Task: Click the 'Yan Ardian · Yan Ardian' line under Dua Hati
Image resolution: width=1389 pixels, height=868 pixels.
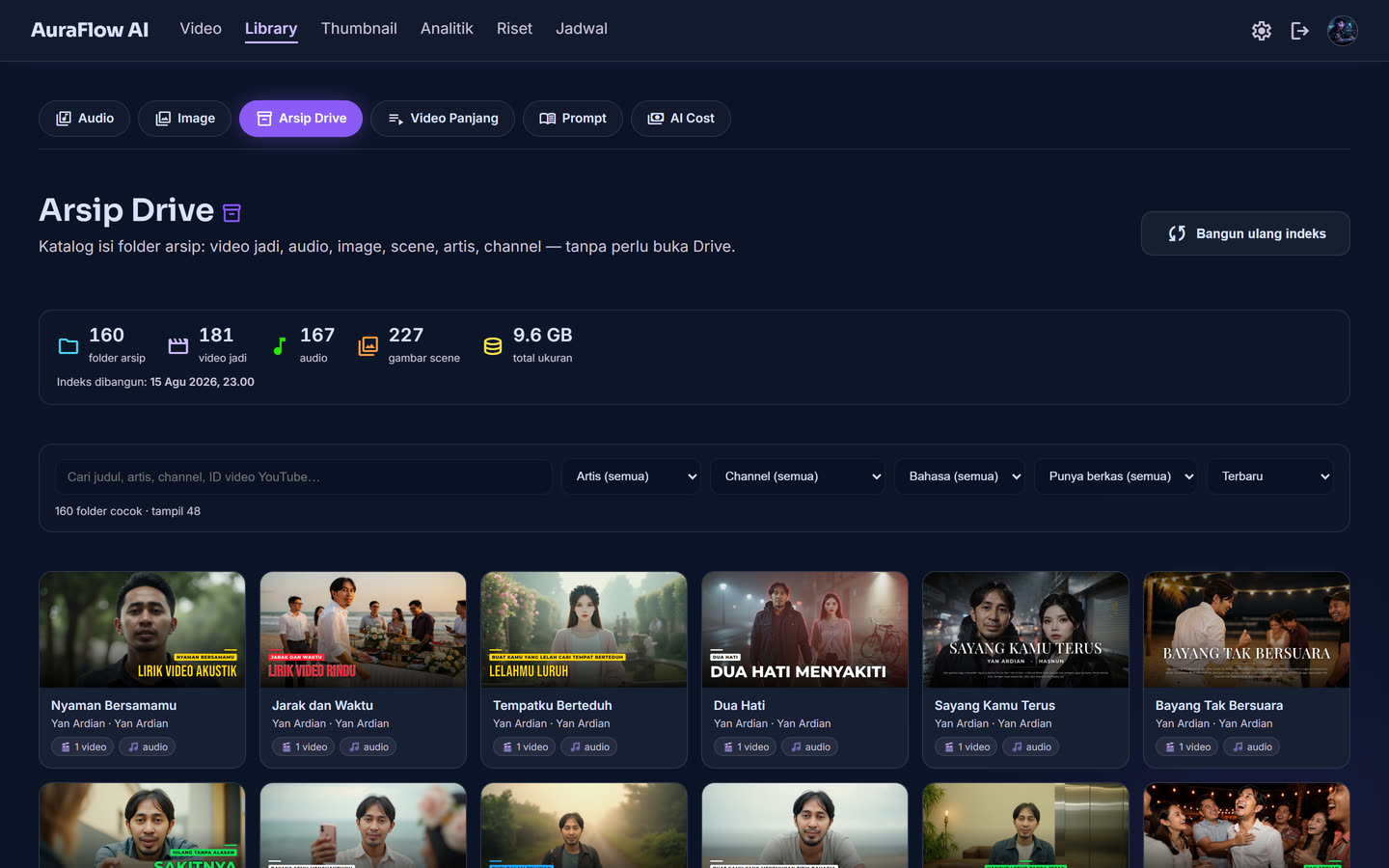Action: pos(772,723)
